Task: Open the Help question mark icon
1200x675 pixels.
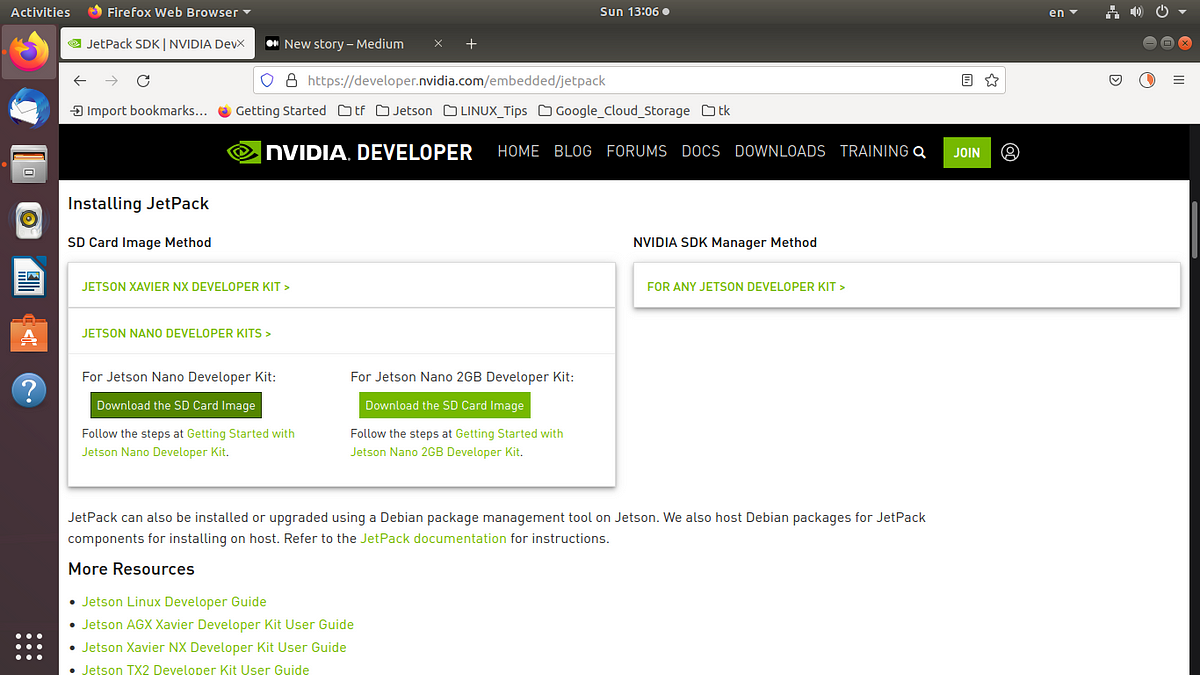Action: (x=29, y=390)
